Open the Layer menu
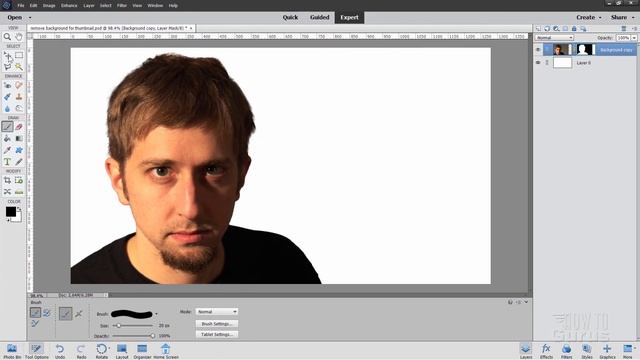Screen dimensions: 640x360 [89, 6]
